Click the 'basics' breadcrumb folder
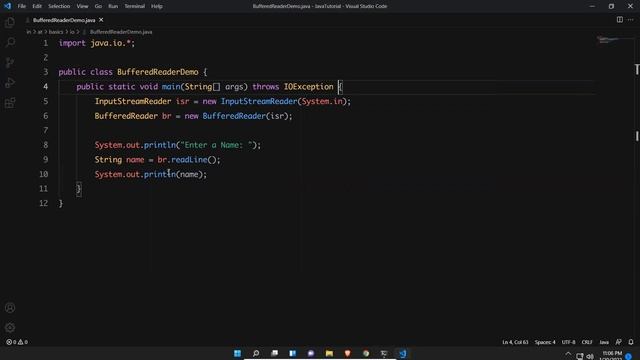Viewport: 640px width, 360px height. pos(56,32)
